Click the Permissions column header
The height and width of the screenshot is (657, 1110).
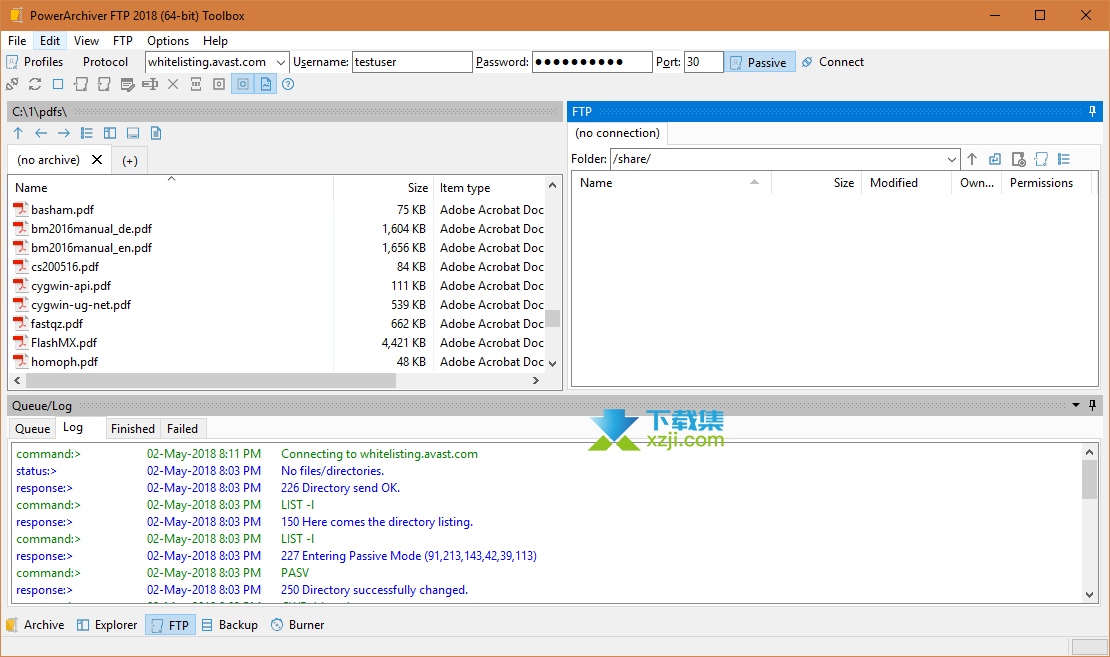tap(1041, 183)
